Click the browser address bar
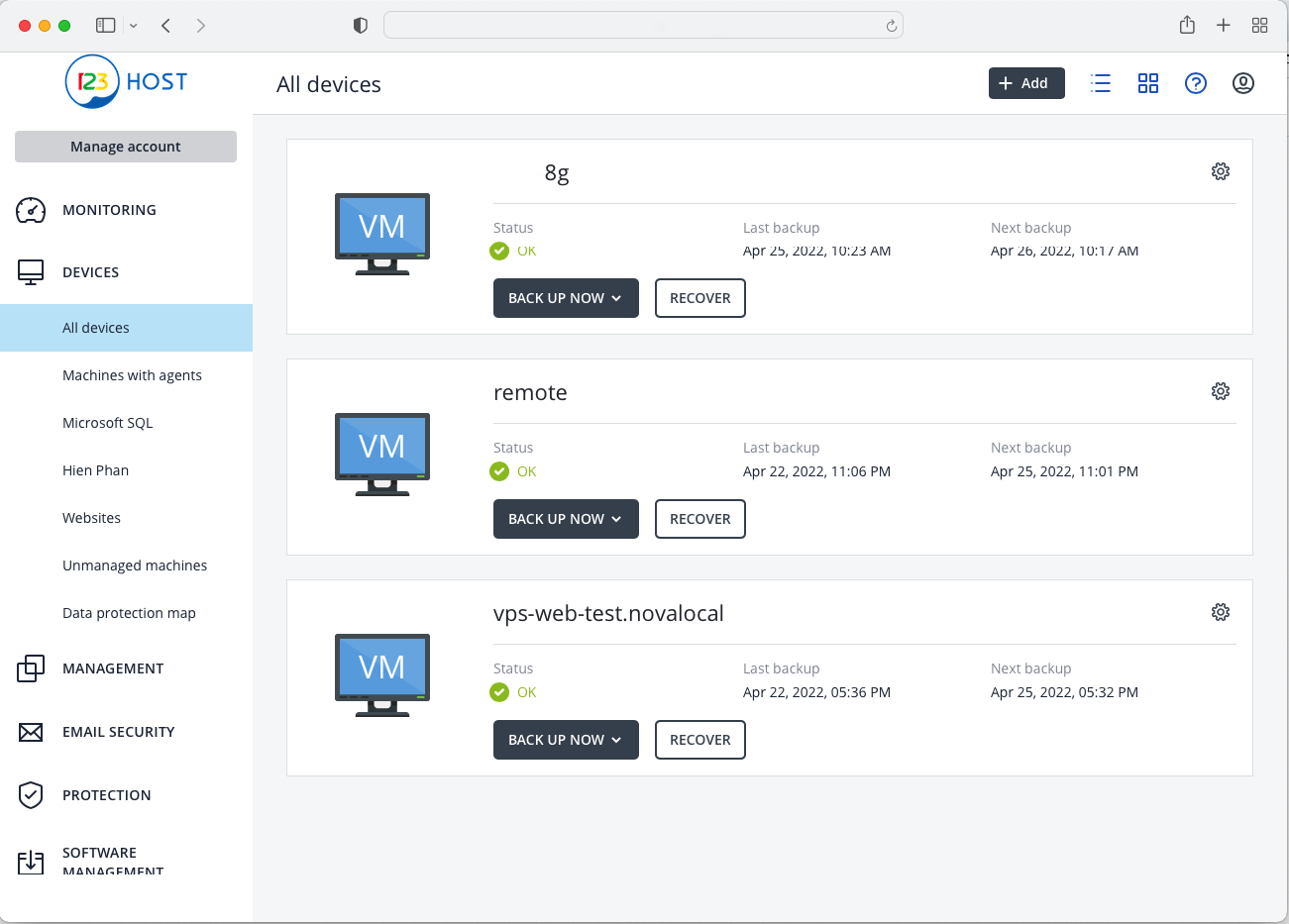Screen dimensions: 1289x924 pos(634,26)
